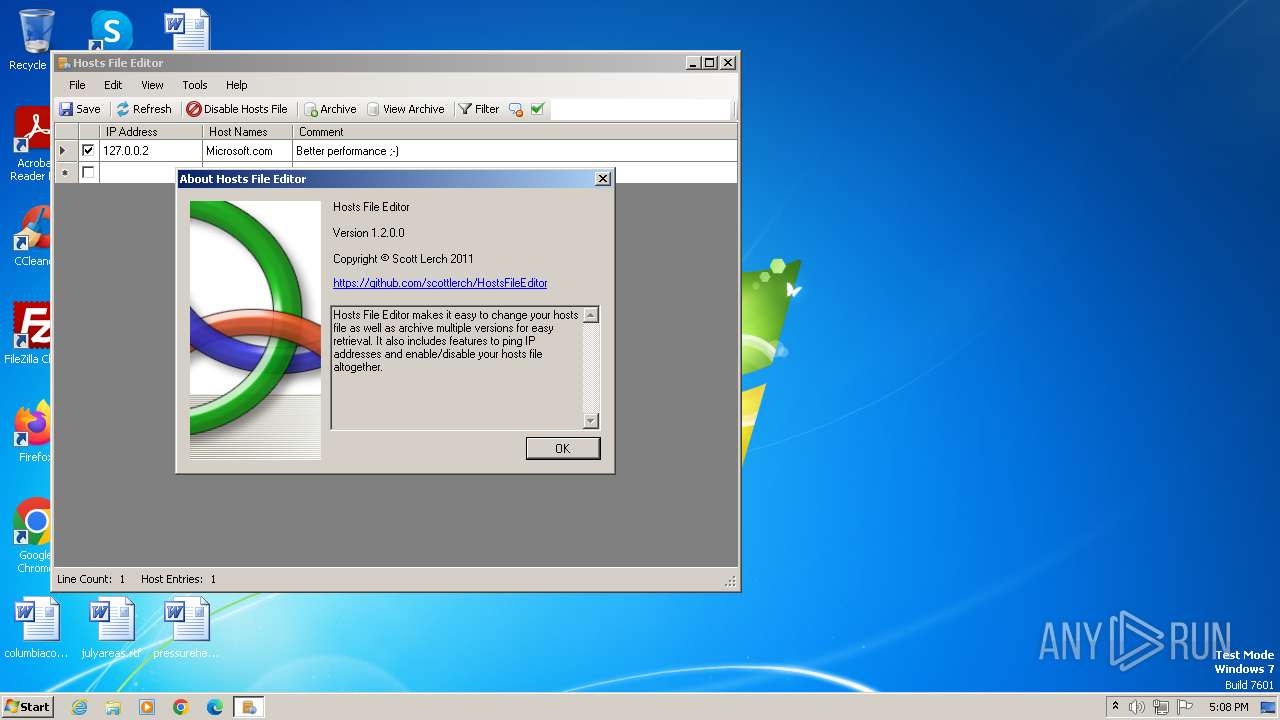
Task: Close the About Hosts File Editor dialog
Action: [x=602, y=179]
